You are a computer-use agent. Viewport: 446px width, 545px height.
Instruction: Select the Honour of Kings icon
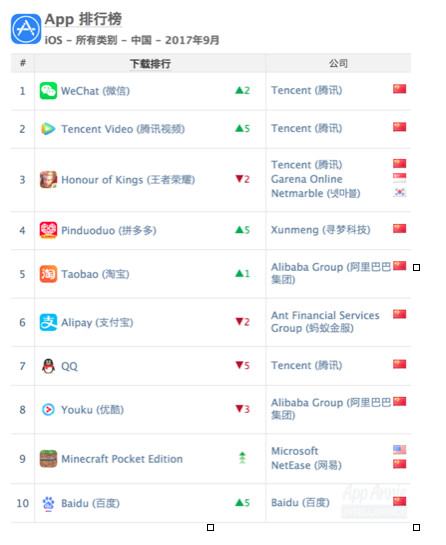pyautogui.click(x=48, y=180)
